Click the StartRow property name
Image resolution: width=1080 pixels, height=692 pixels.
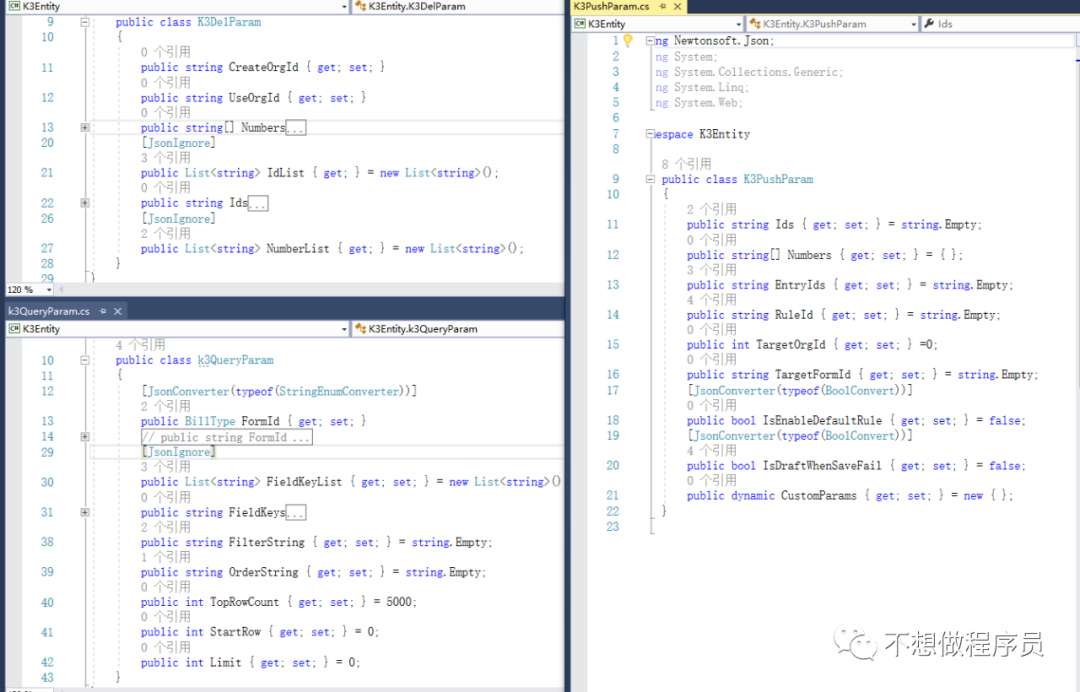[x=236, y=632]
